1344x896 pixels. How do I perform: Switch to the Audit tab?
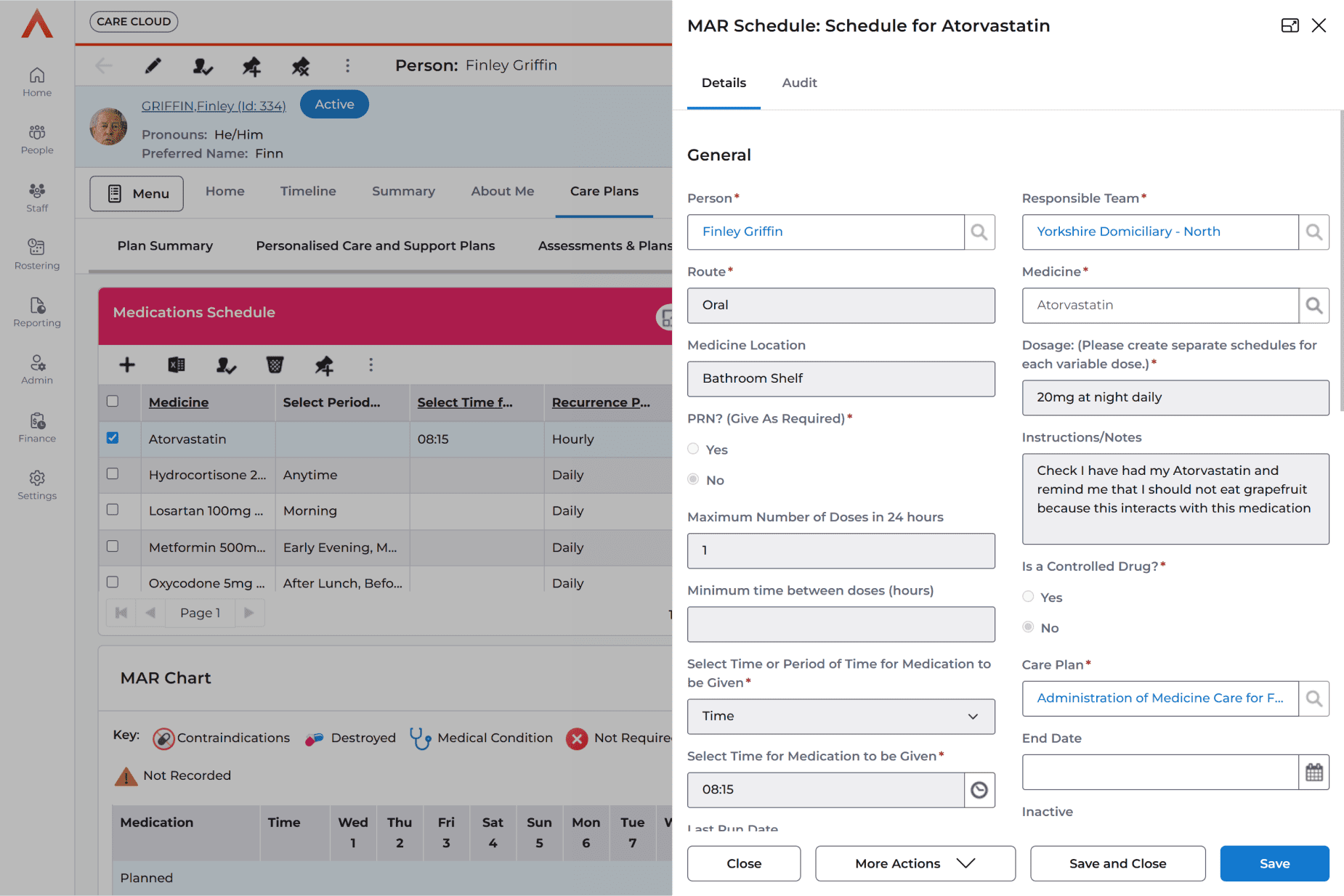point(799,83)
